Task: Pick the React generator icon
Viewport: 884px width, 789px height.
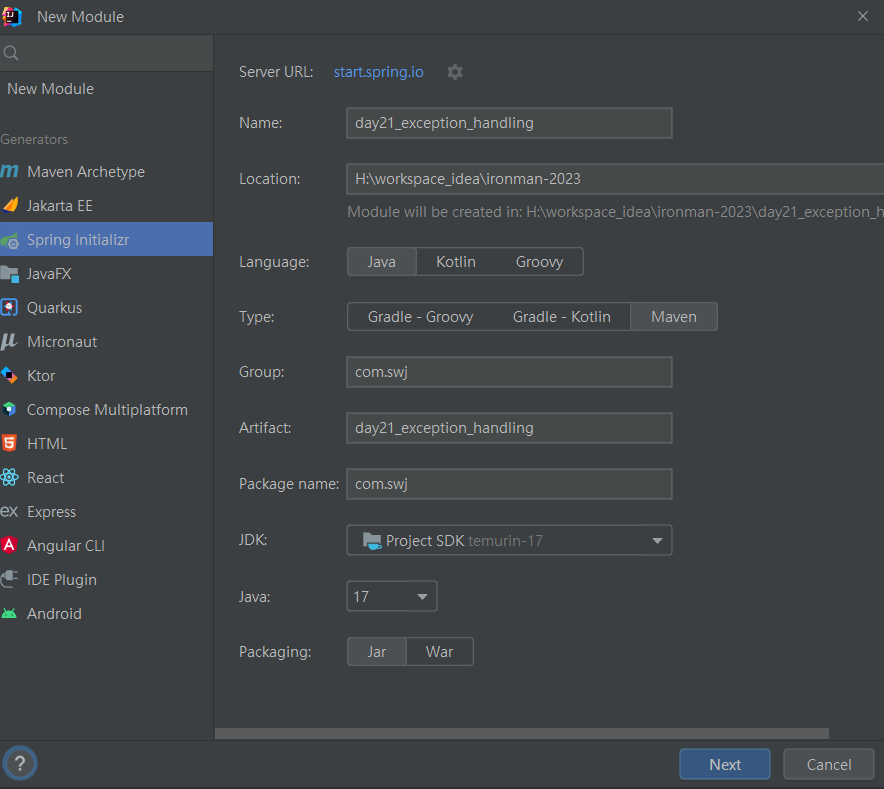Action: 10,478
